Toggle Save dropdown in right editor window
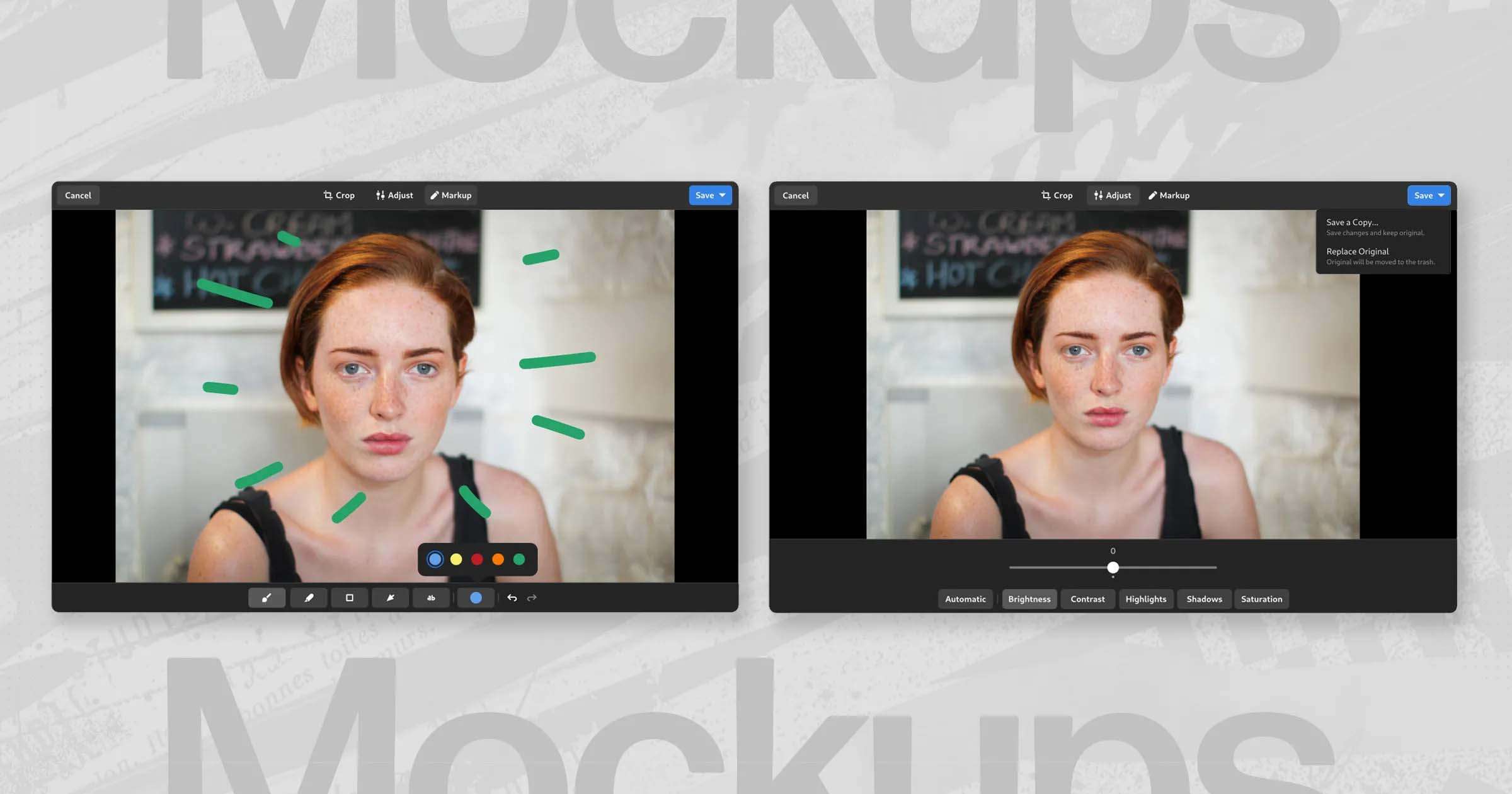This screenshot has height=794, width=1512. pyautogui.click(x=1440, y=195)
